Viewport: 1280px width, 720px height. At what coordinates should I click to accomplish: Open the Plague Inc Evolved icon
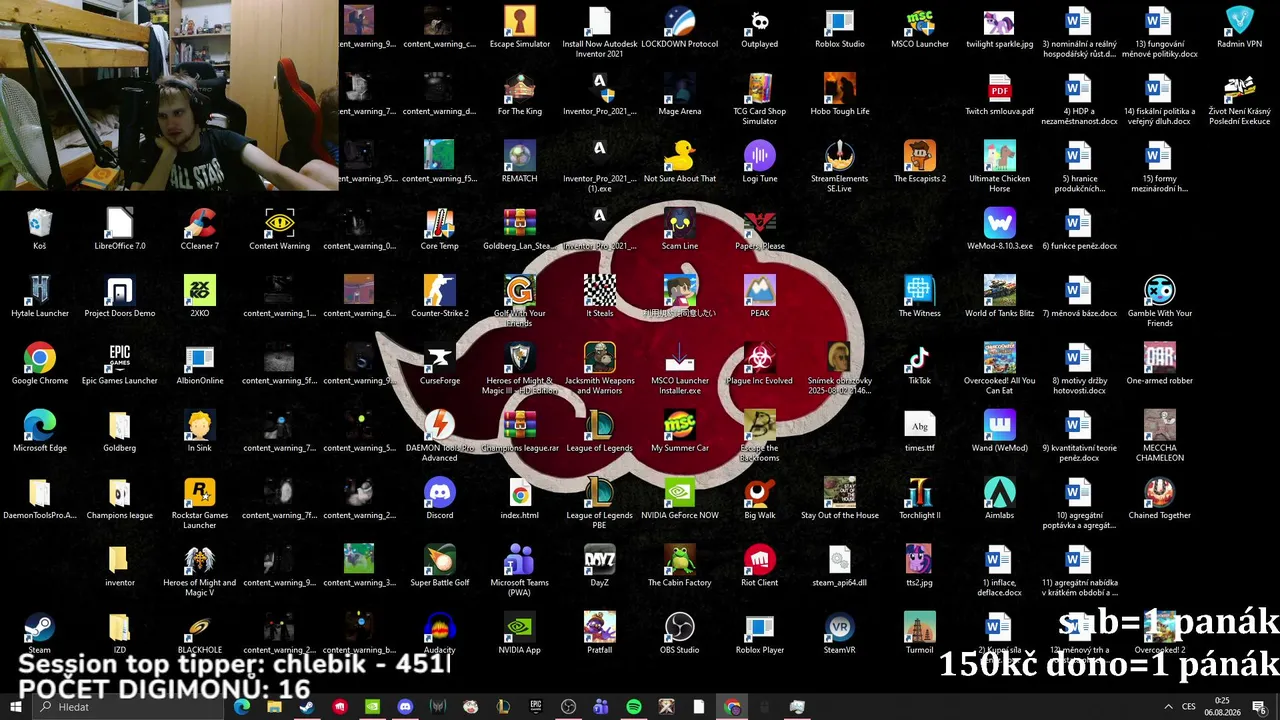click(759, 364)
